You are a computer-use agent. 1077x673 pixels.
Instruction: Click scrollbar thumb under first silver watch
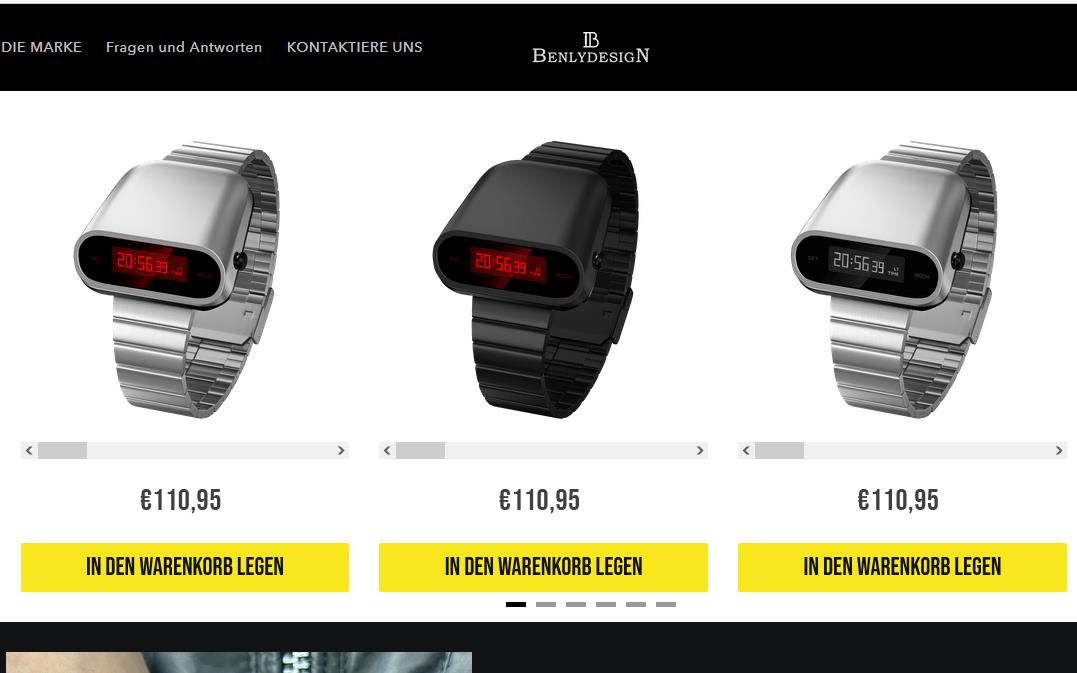point(63,450)
